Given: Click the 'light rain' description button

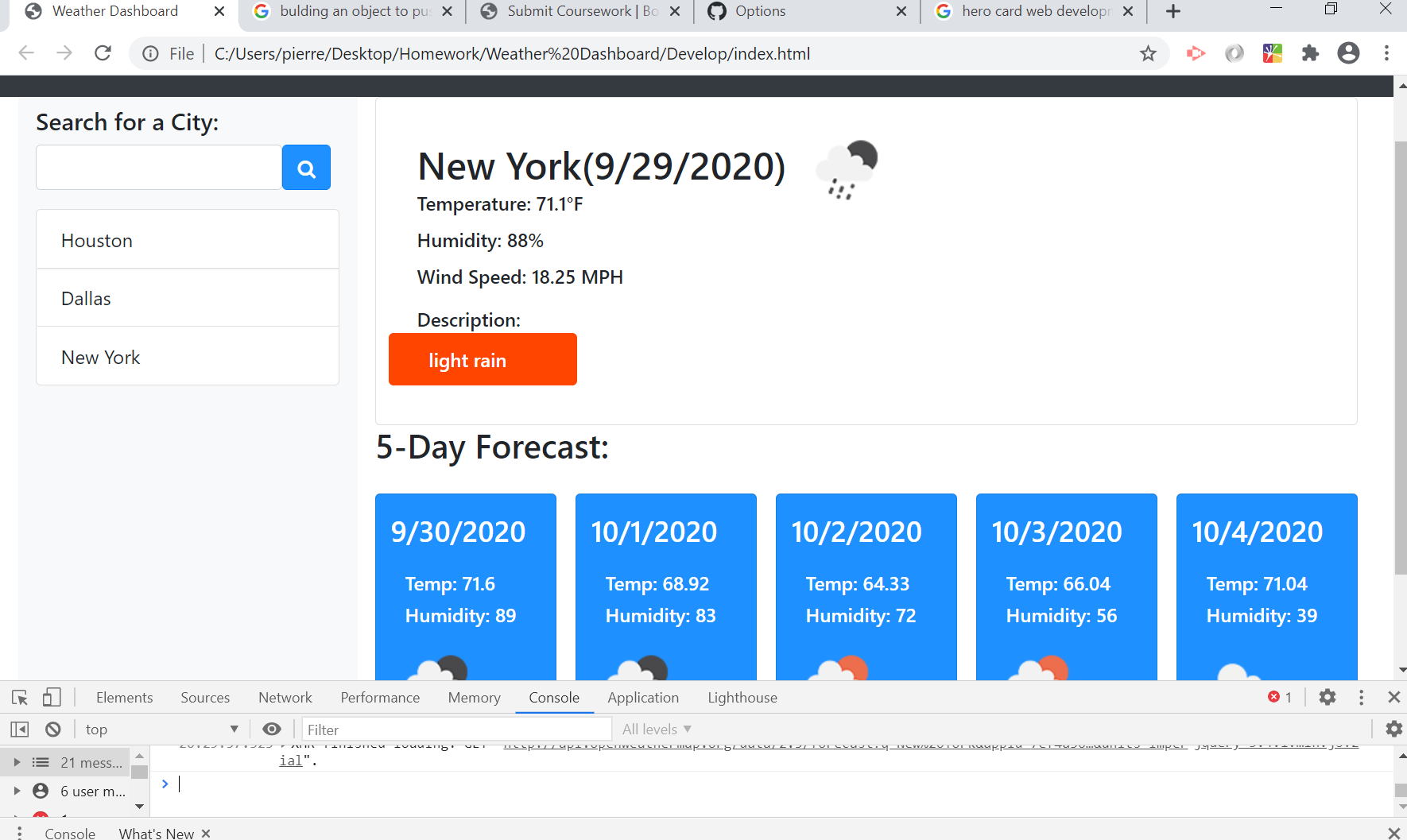Looking at the screenshot, I should click(x=483, y=359).
